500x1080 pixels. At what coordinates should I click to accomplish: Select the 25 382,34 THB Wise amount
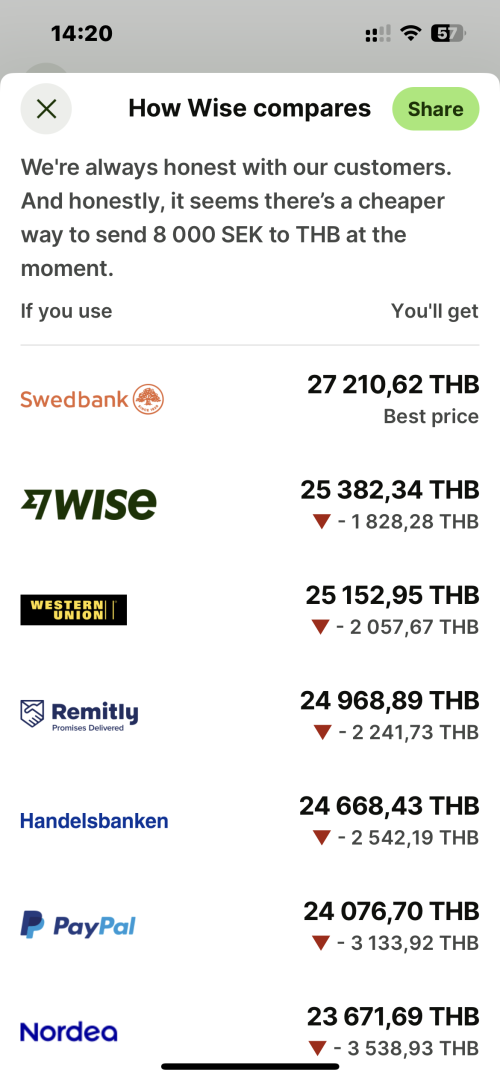click(390, 490)
